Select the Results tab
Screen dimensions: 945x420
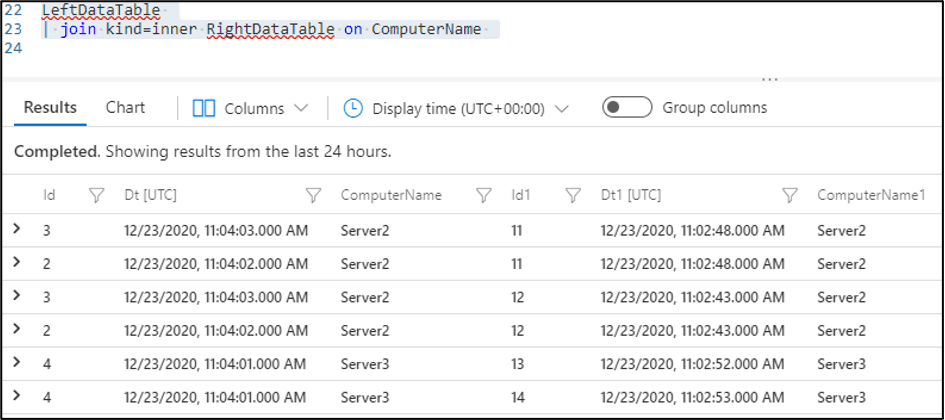point(50,108)
